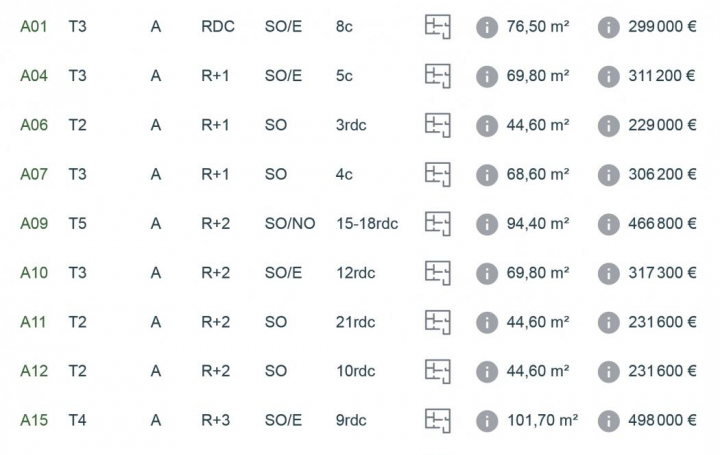This screenshot has width=720, height=455.
Task: Click info icon beside price 299 000 €
Action: tap(609, 27)
